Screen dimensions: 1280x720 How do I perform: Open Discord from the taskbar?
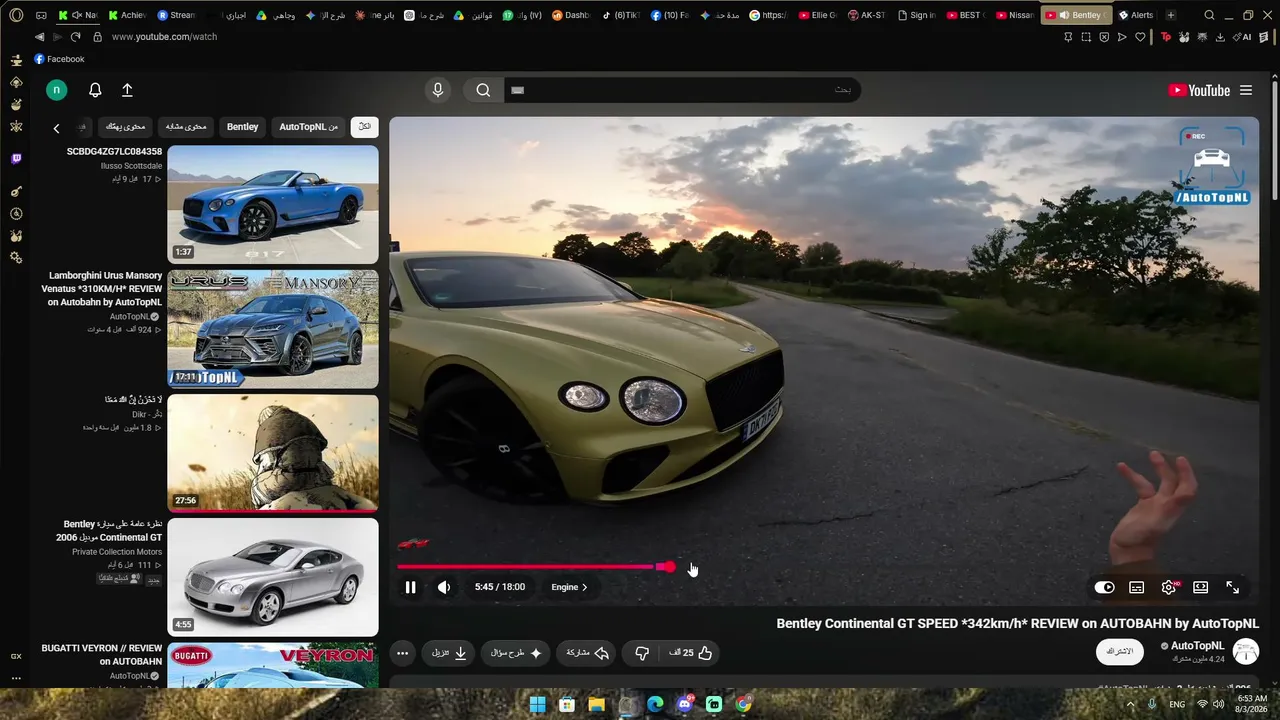(x=685, y=704)
